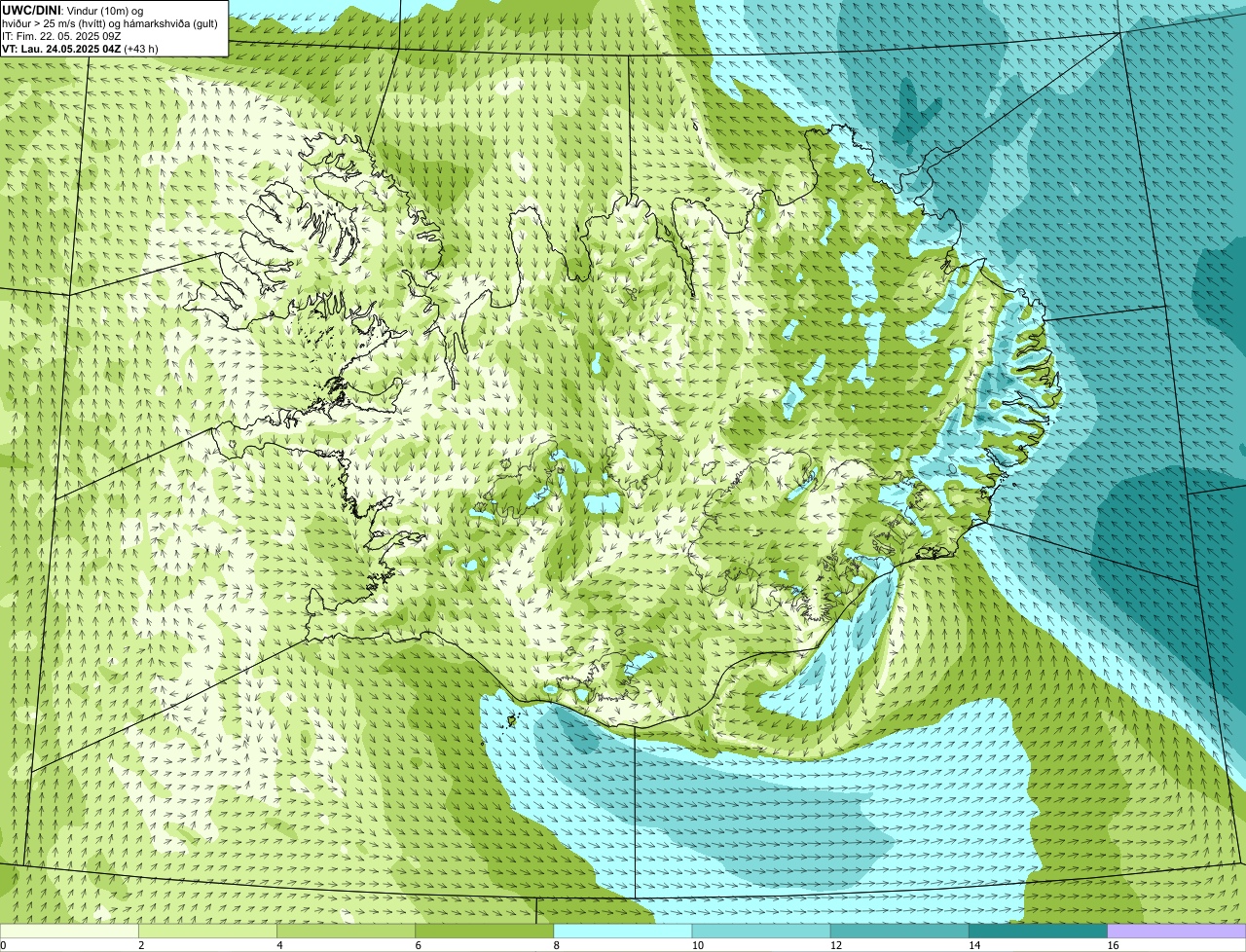Click the purple legend swatch above 16 m/s
Image resolution: width=1246 pixels, height=952 pixels.
1177,931
